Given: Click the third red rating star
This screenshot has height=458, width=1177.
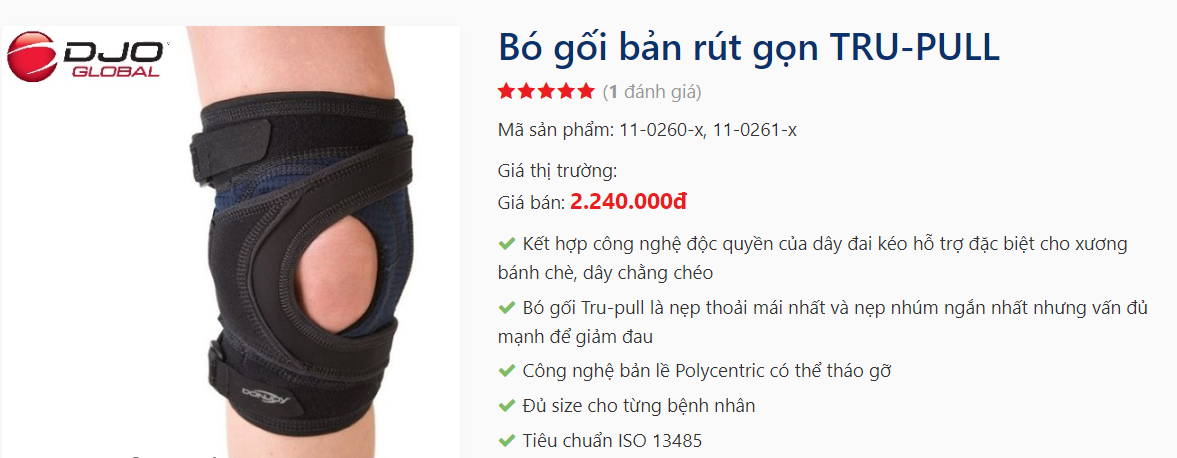Looking at the screenshot, I should [x=546, y=92].
